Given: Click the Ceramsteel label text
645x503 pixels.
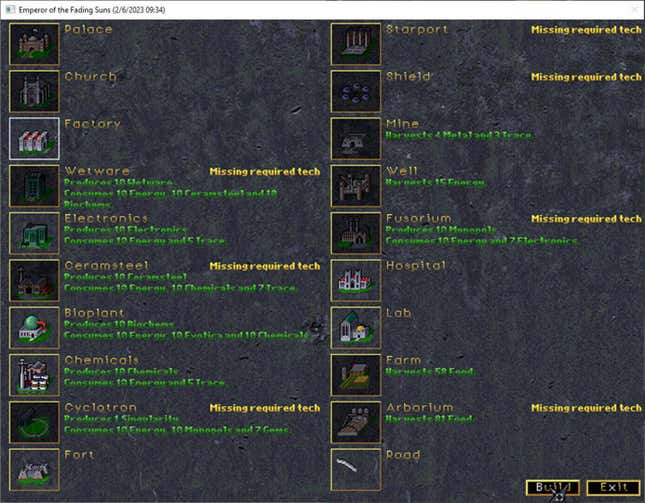Looking at the screenshot, I should [107, 266].
